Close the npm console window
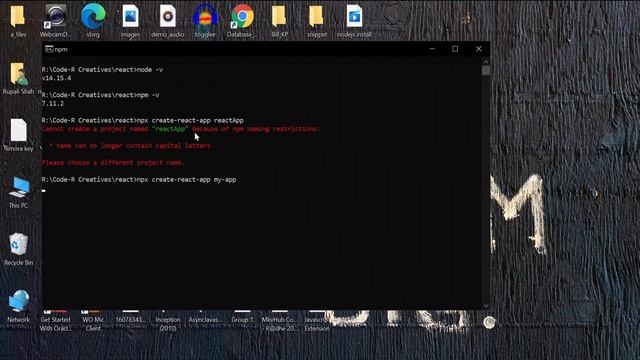640x360 pixels. pos(478,49)
